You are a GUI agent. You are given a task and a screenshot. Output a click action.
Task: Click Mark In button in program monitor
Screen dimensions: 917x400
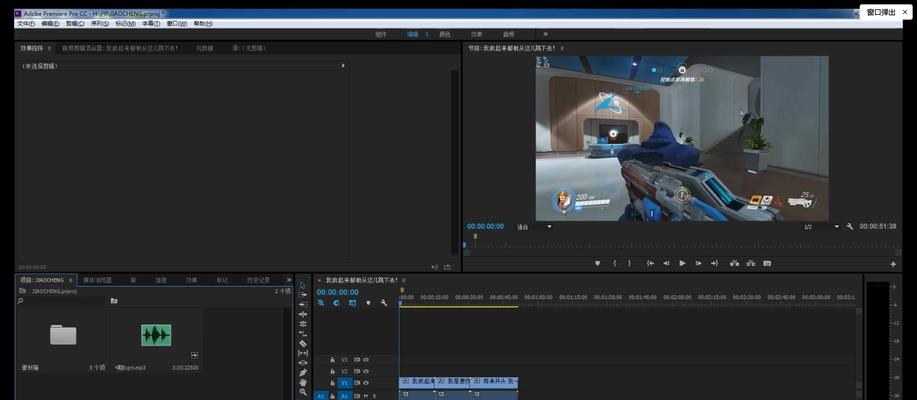[614, 263]
